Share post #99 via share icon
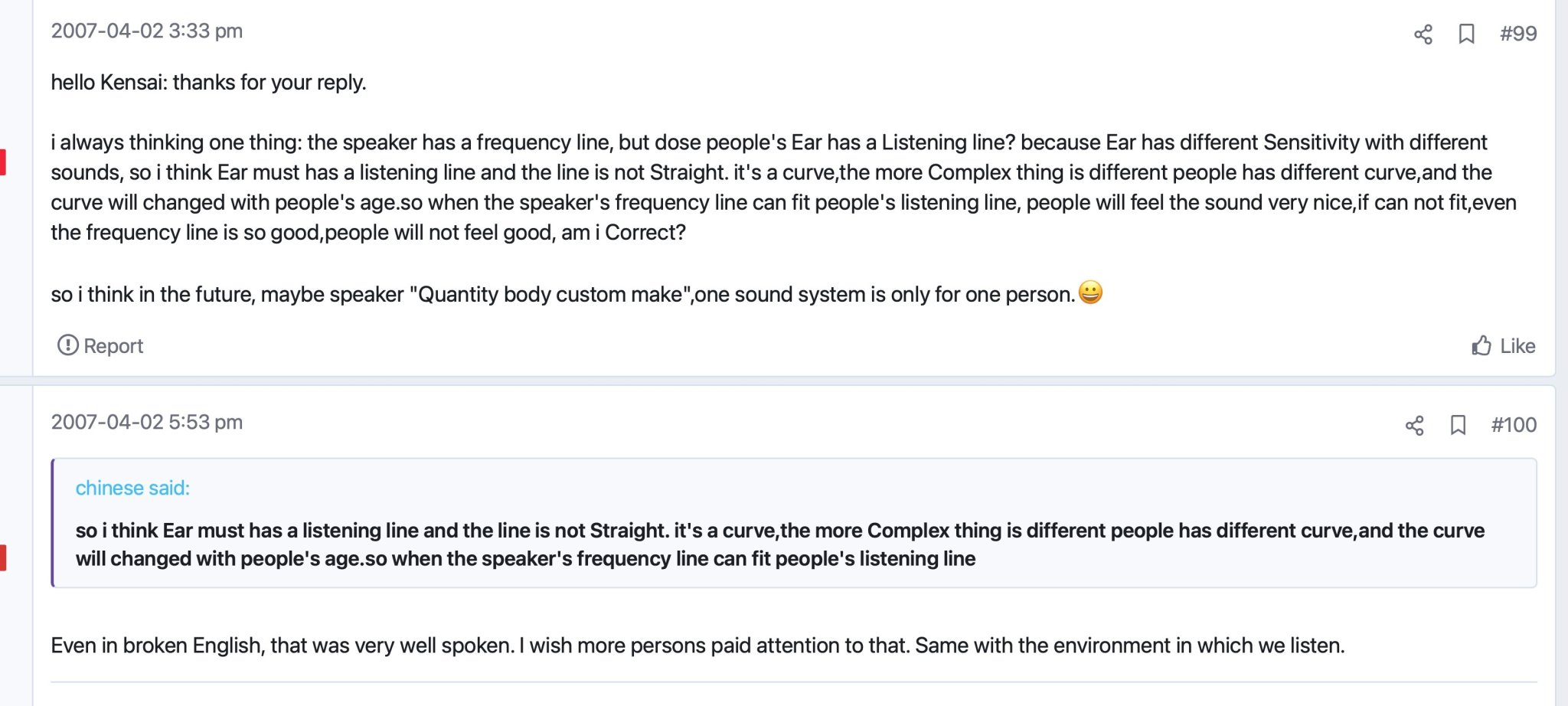Image resolution: width=1568 pixels, height=706 pixels. [1423, 34]
